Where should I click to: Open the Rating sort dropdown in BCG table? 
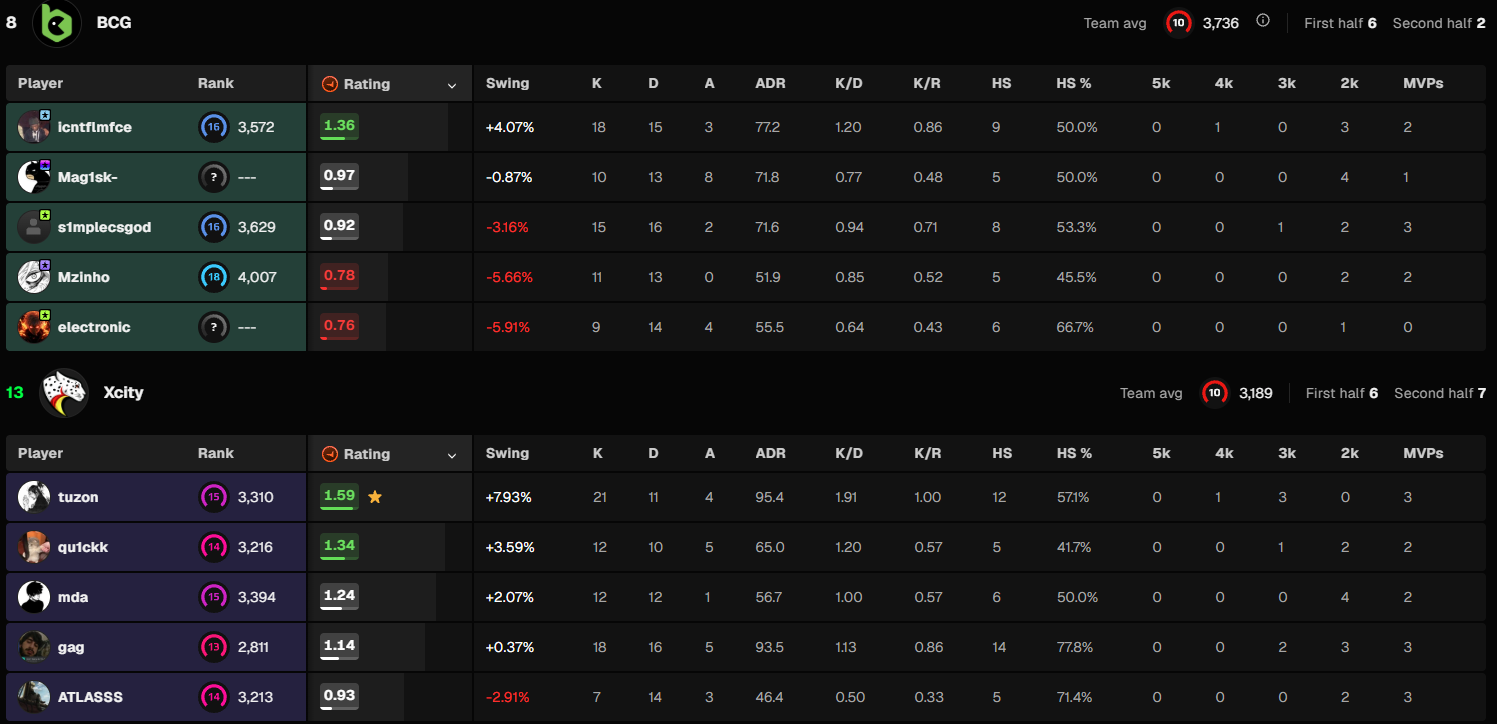tap(452, 86)
